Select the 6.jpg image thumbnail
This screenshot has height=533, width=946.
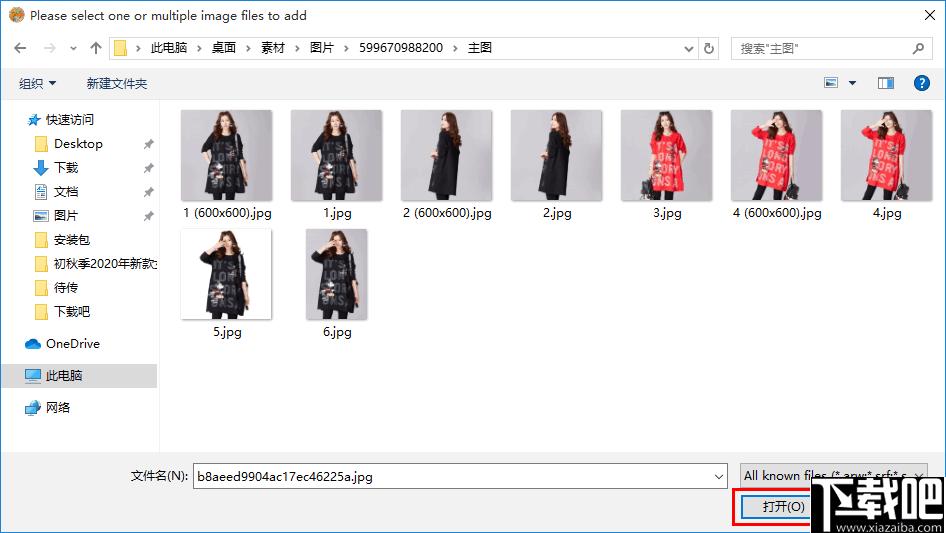[336, 274]
